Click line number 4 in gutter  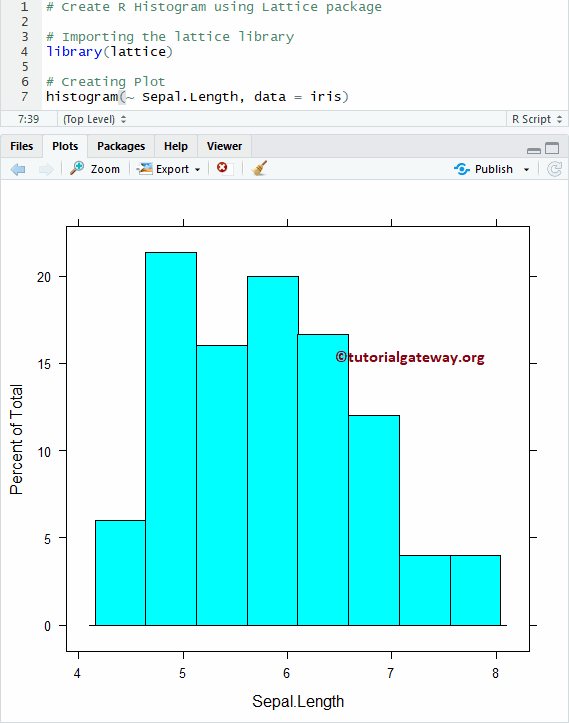point(24,52)
